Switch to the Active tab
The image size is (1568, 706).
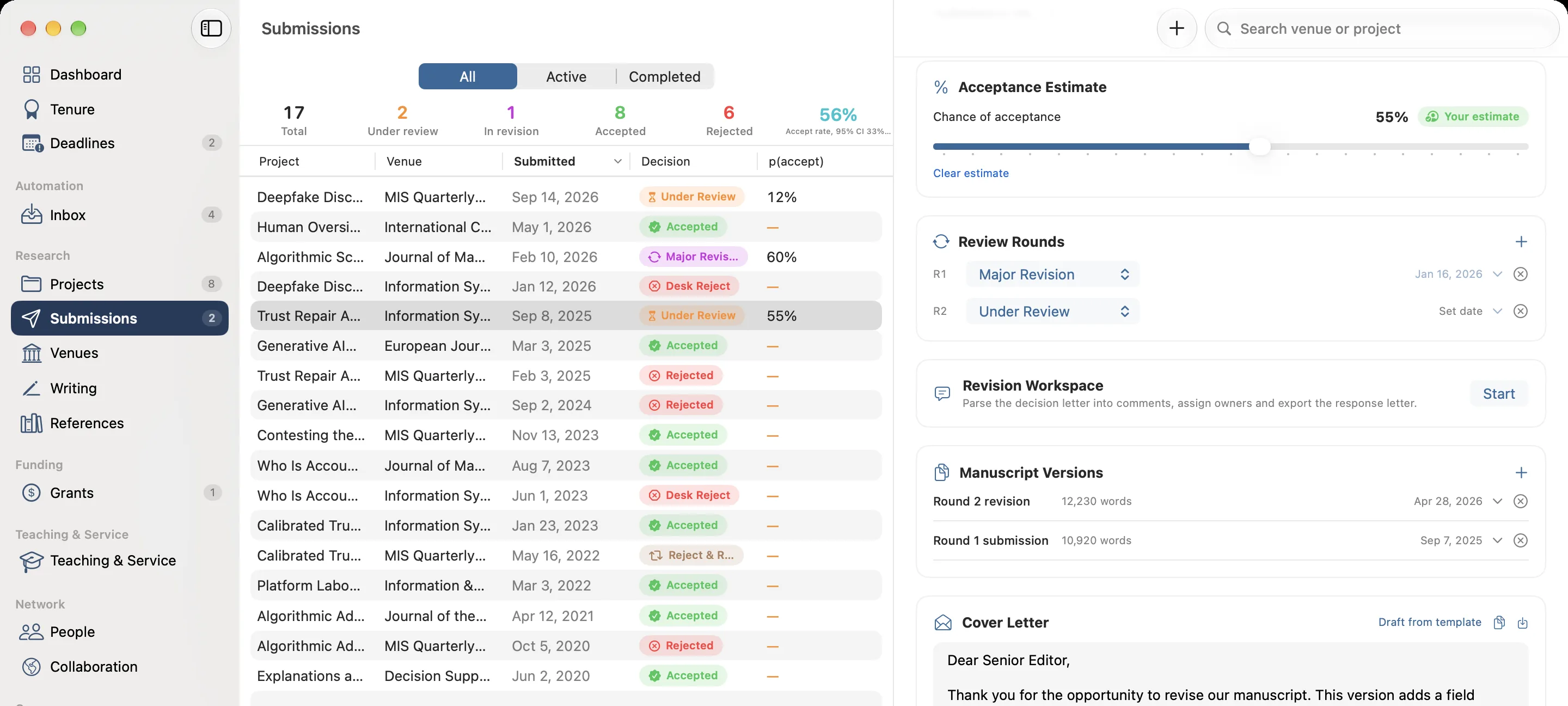(566, 77)
